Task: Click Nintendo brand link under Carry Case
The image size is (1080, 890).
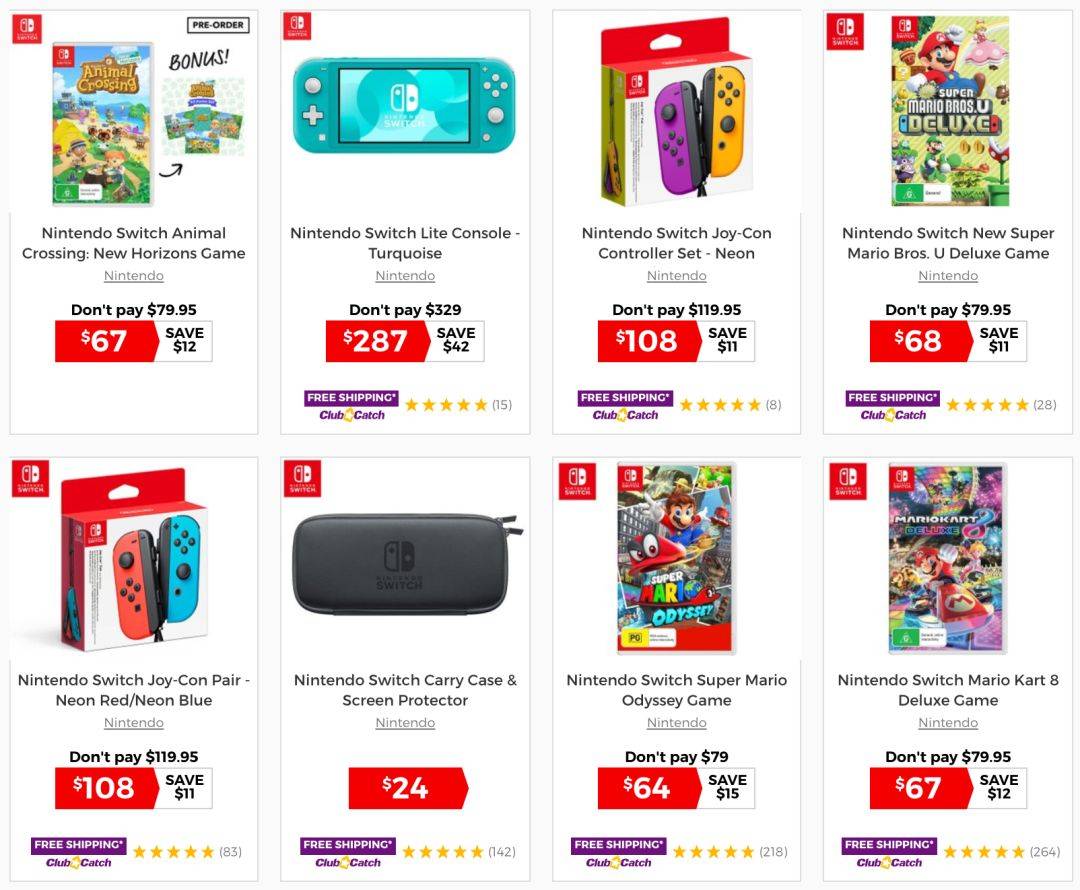Action: [x=405, y=723]
